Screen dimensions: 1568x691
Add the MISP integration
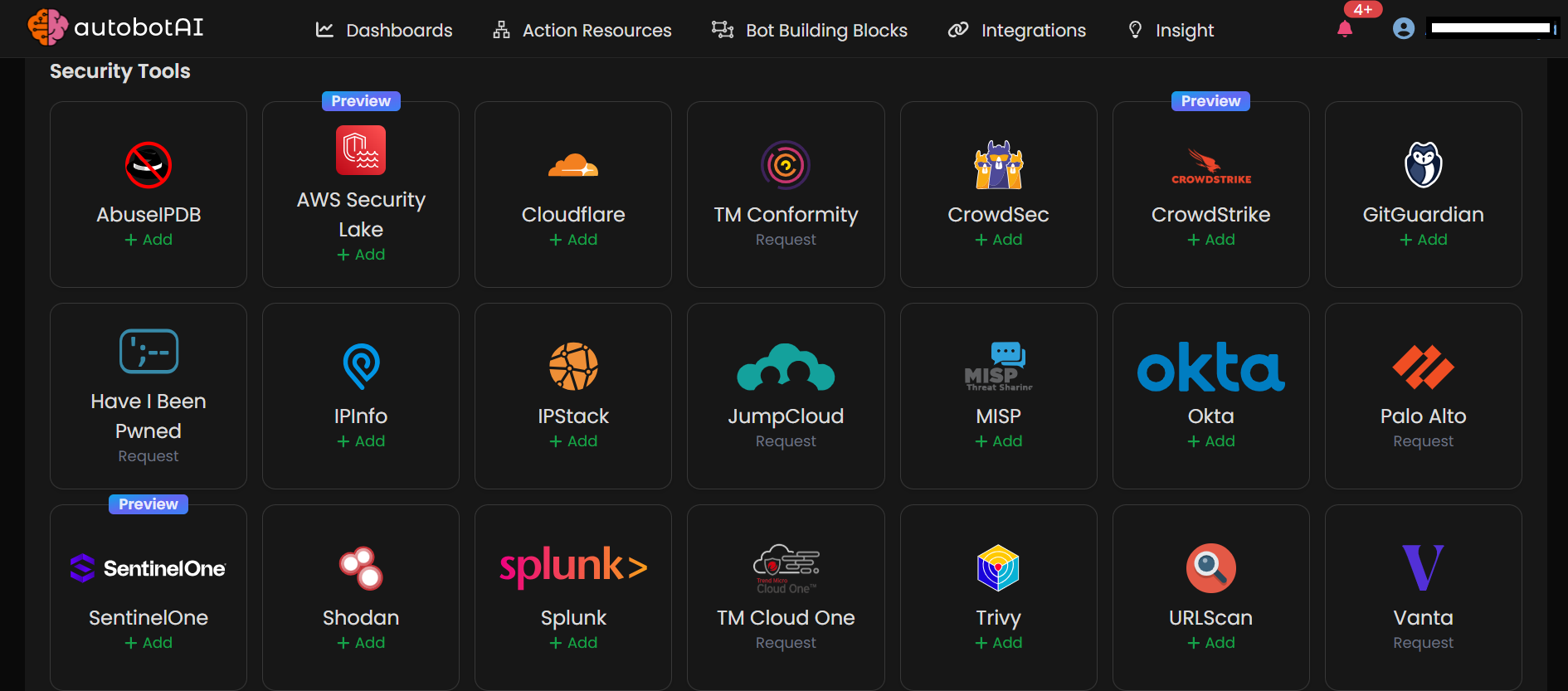(x=998, y=441)
